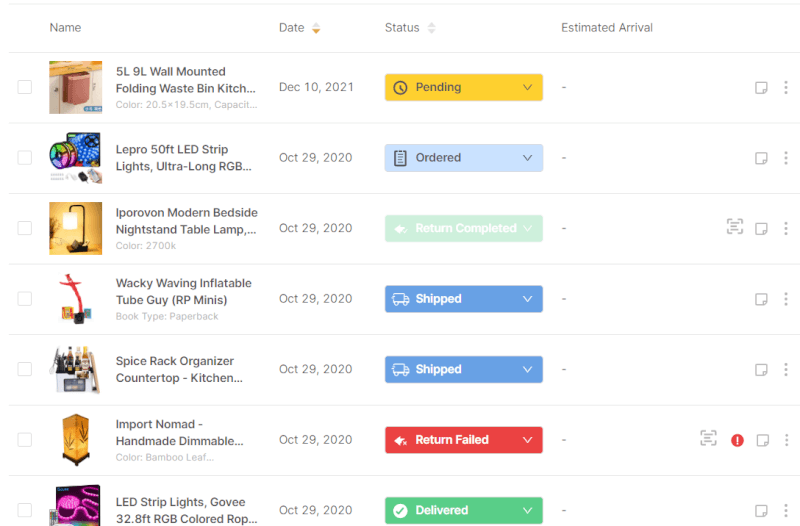Click red error alert for Import Nomad
Screen dimensions: 800x526
(737, 440)
